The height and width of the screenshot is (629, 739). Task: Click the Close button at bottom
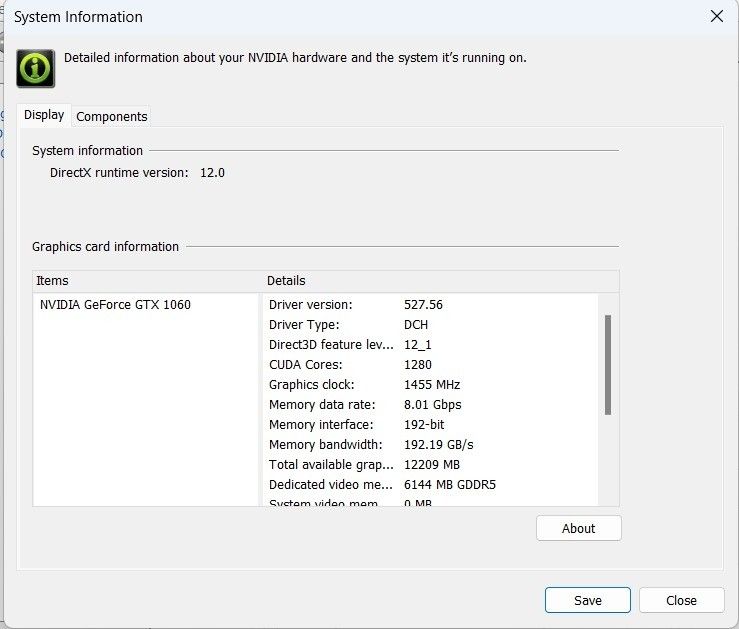(x=681, y=600)
